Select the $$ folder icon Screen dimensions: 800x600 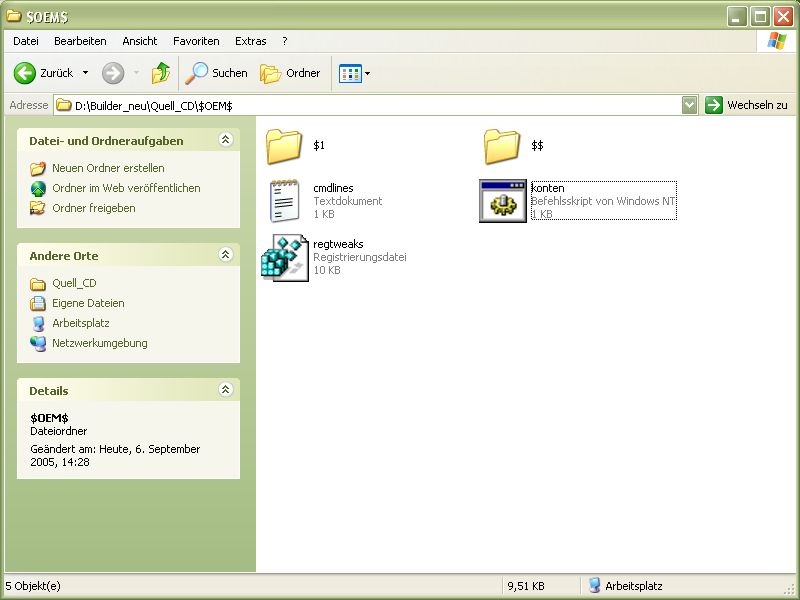click(x=502, y=146)
